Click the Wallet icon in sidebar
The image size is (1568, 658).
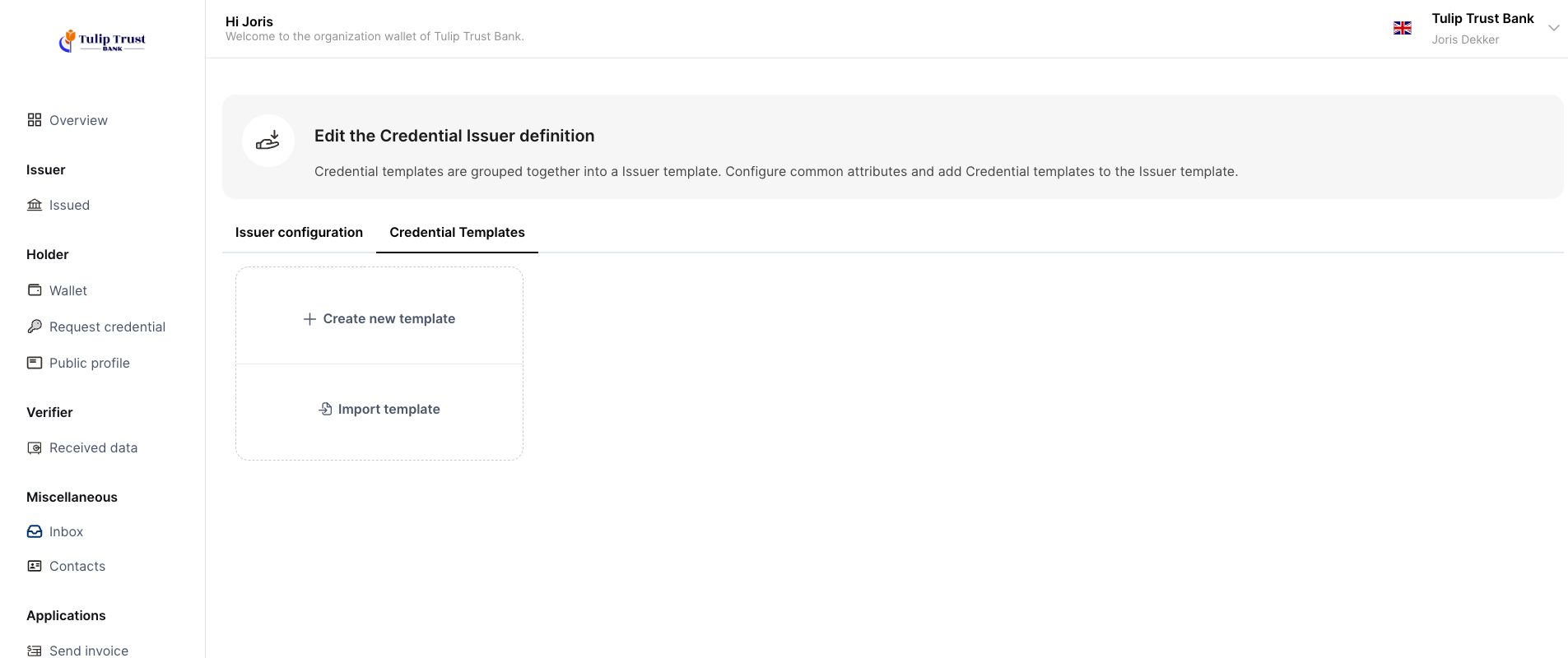coord(34,290)
